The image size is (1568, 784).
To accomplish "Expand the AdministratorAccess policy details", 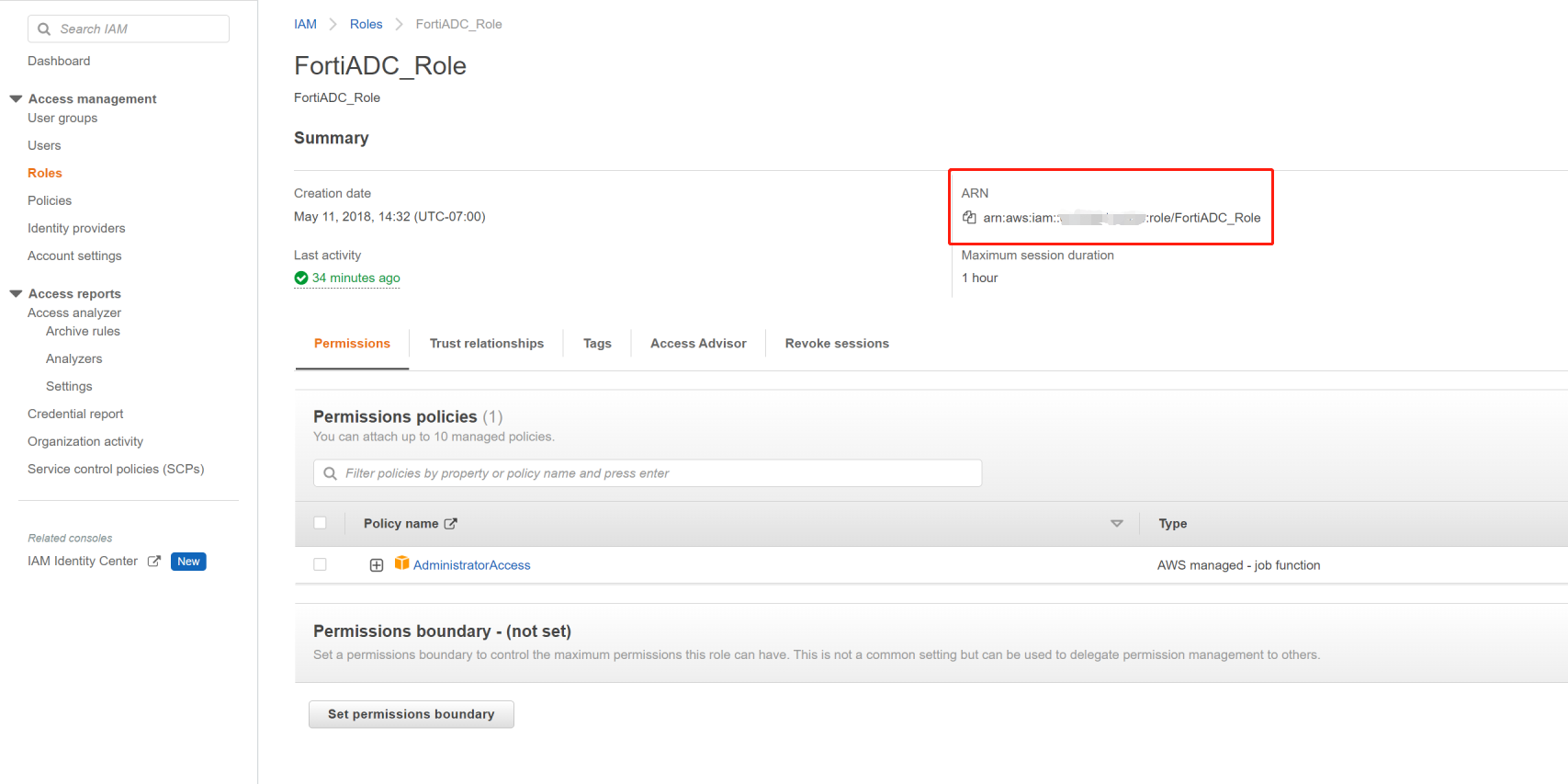I will tap(377, 565).
